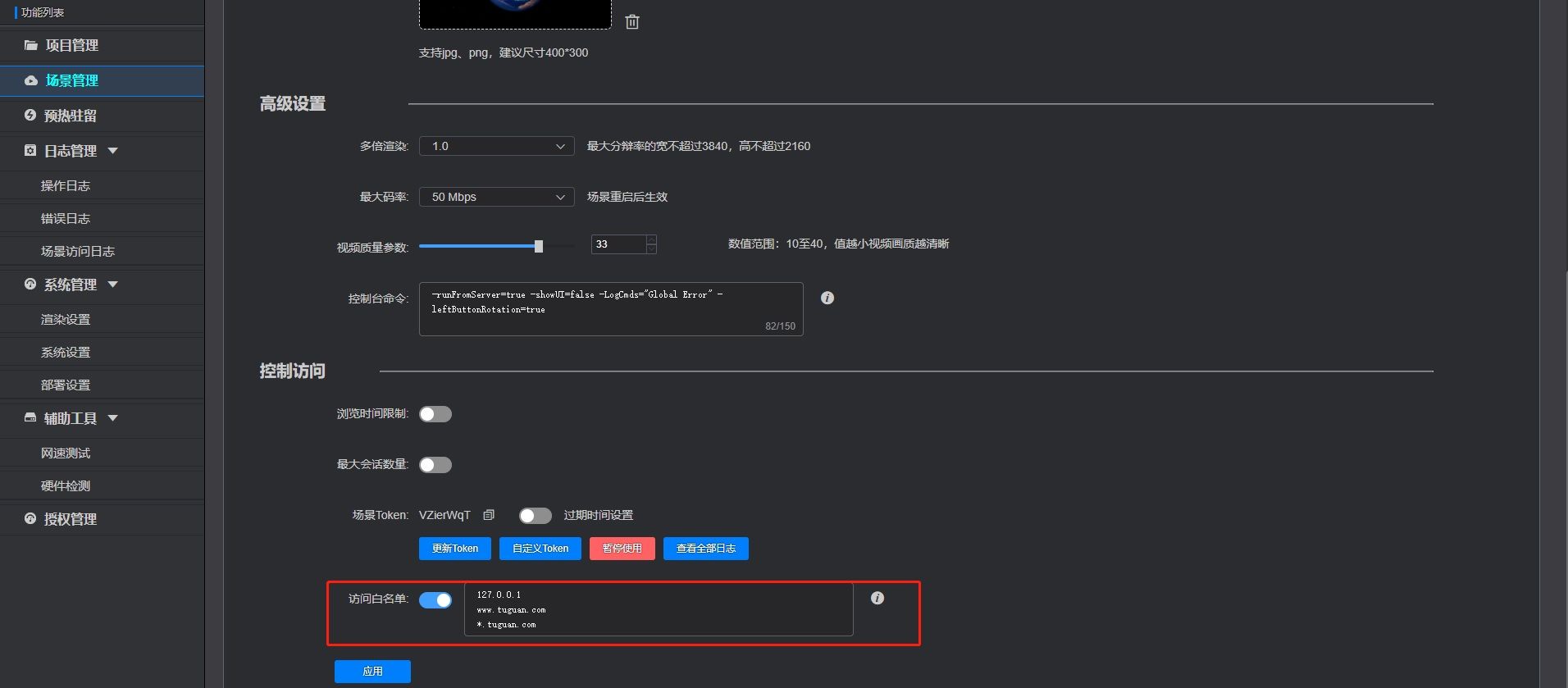The image size is (1568, 688).
Task: Collapse the 日志管理 menu arrow
Action: click(x=113, y=150)
